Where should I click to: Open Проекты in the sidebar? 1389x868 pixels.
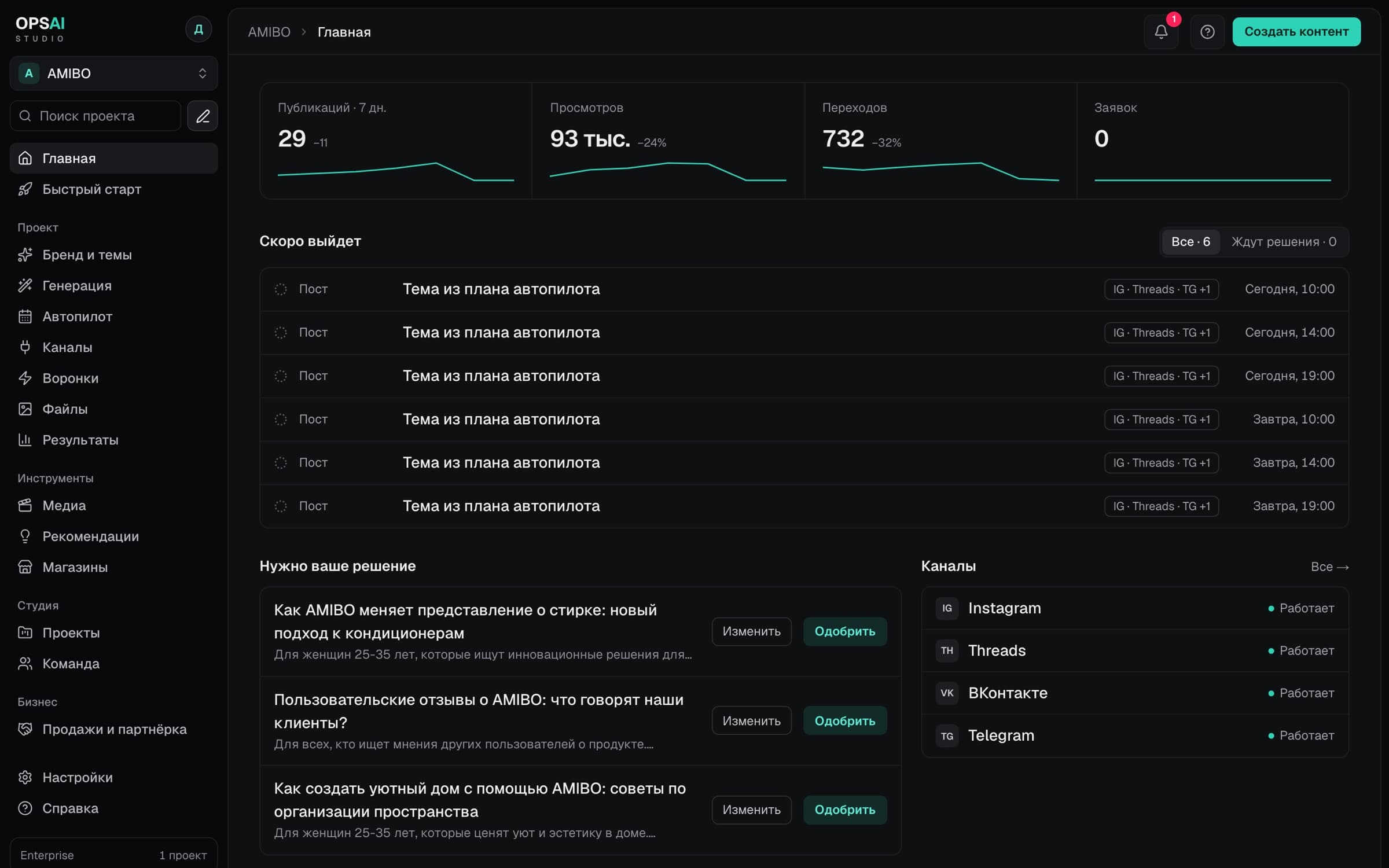(x=113, y=632)
